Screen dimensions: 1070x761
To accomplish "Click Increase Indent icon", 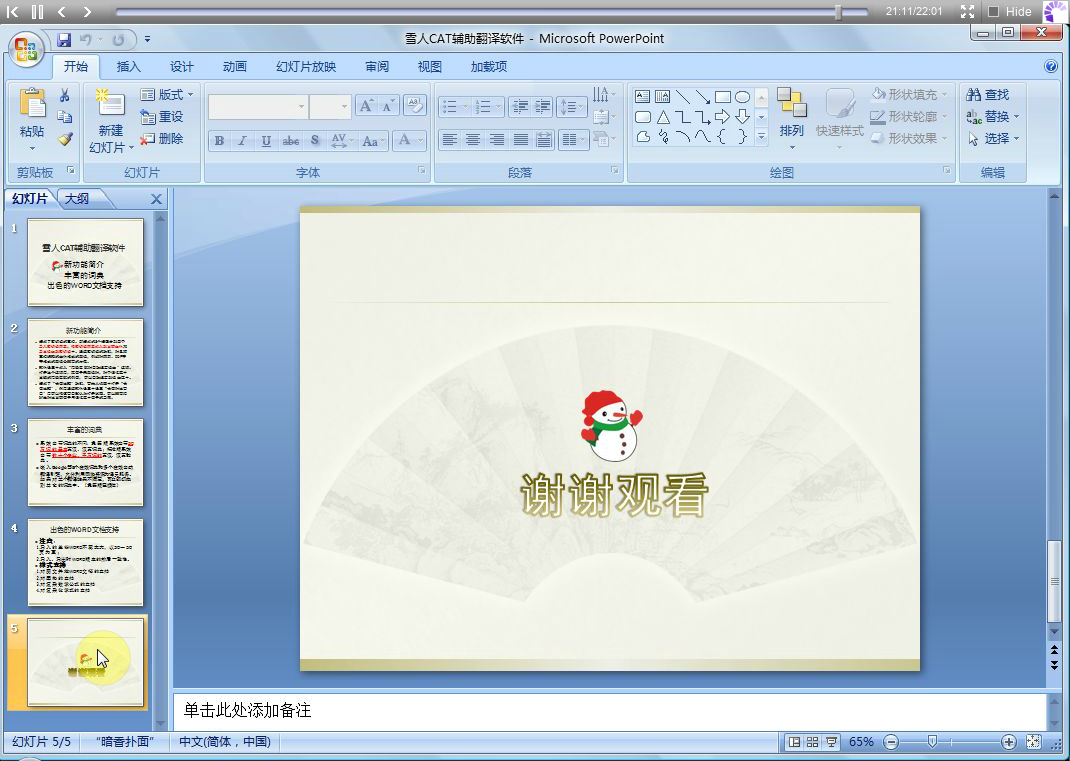I will pyautogui.click(x=543, y=106).
